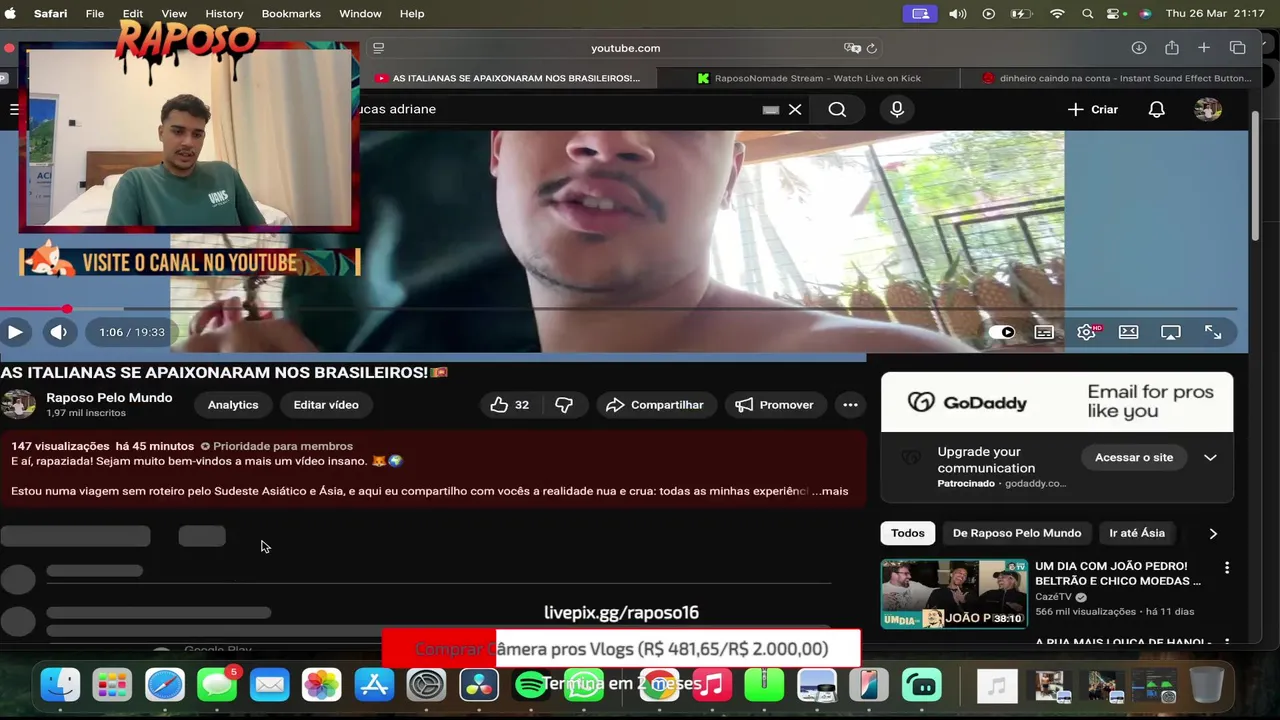Open the File menu in the menu bar
This screenshot has width=1280, height=720.
click(x=95, y=13)
